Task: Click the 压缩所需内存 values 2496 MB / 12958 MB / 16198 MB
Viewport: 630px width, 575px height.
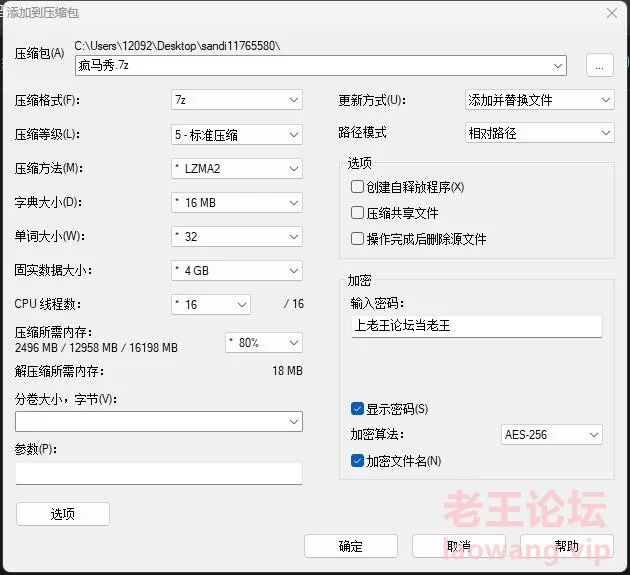Action: [96, 348]
